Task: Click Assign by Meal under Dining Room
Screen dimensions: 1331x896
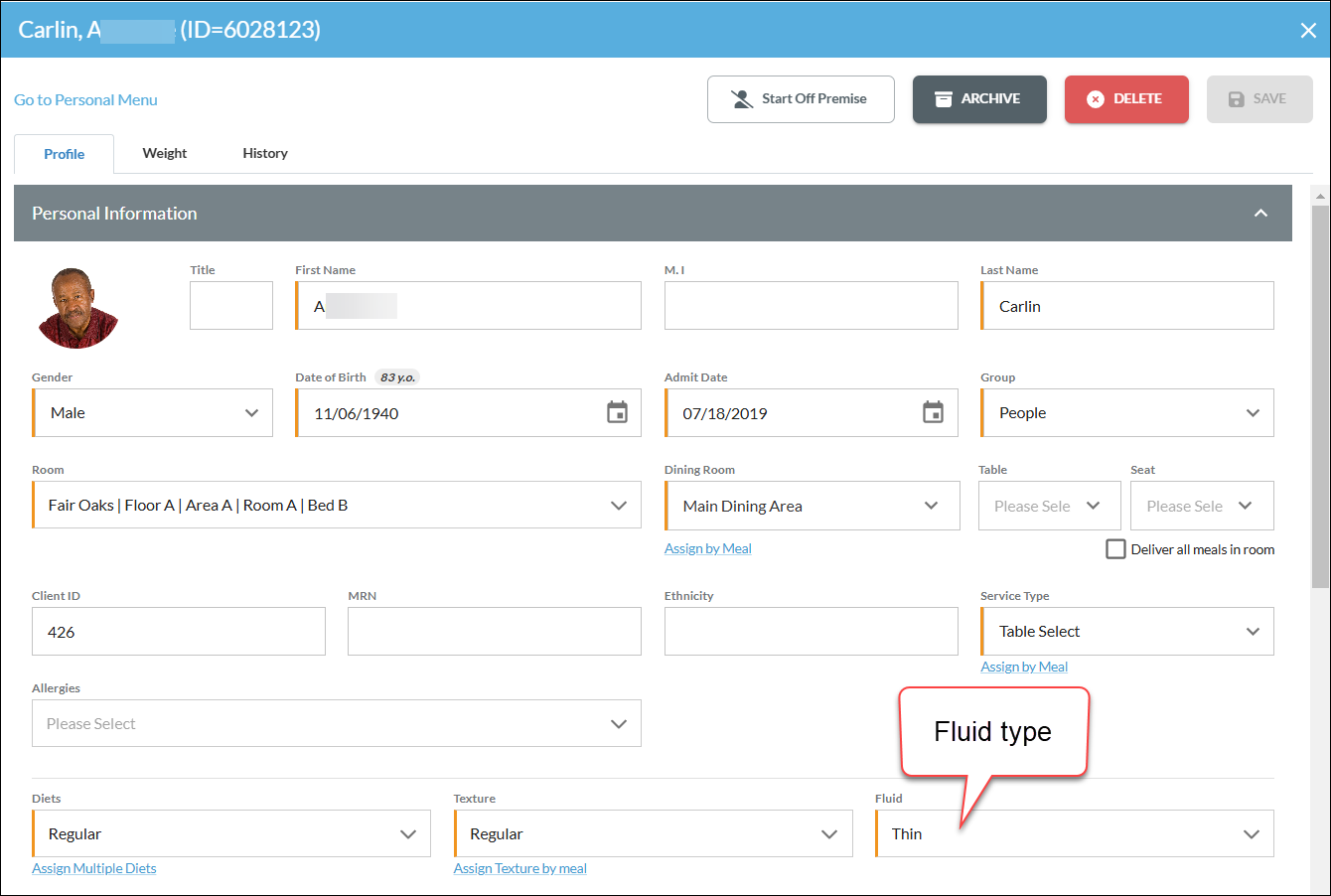Action: 708,548
